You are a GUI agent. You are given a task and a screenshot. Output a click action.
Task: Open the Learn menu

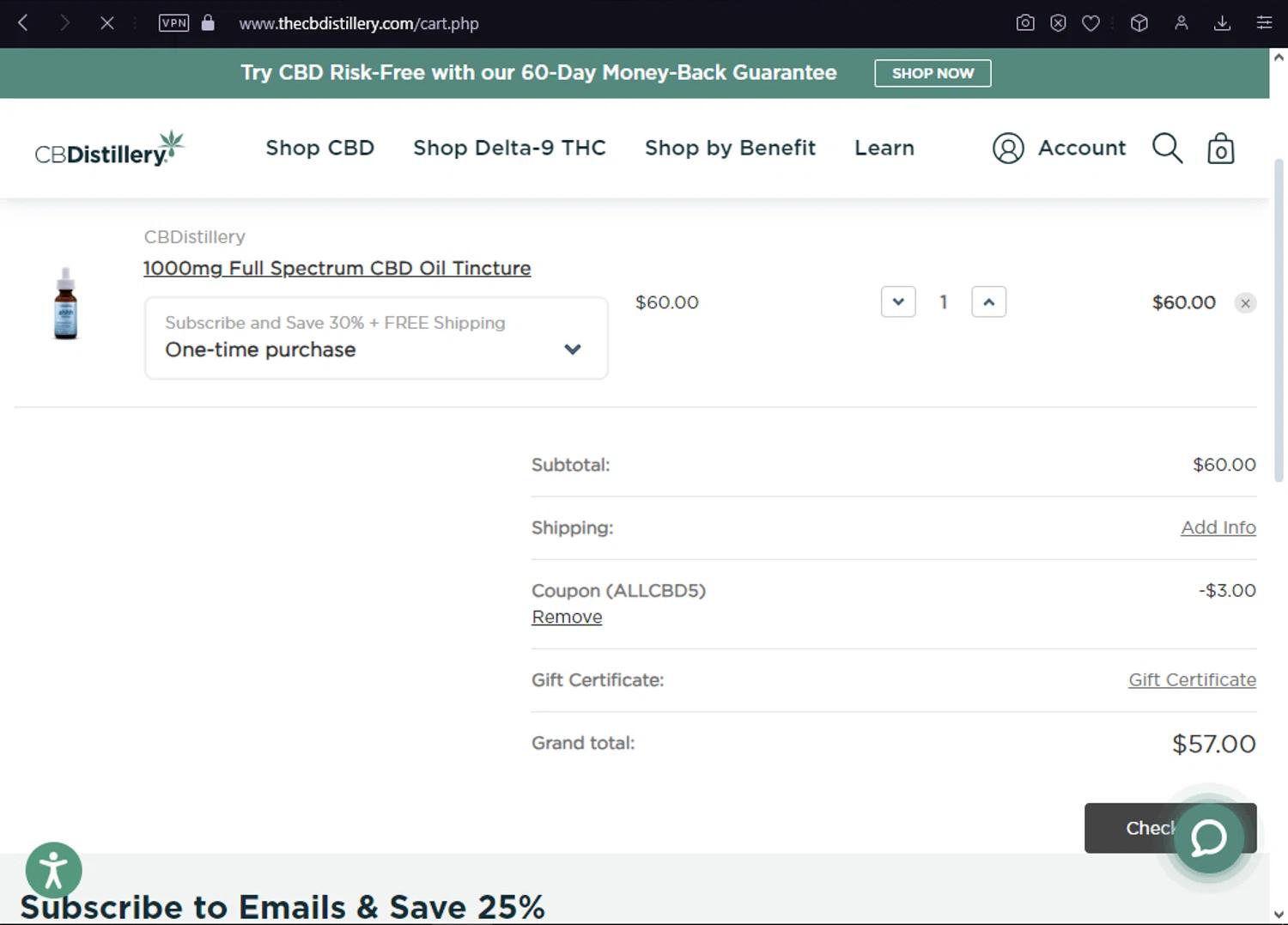coord(884,148)
